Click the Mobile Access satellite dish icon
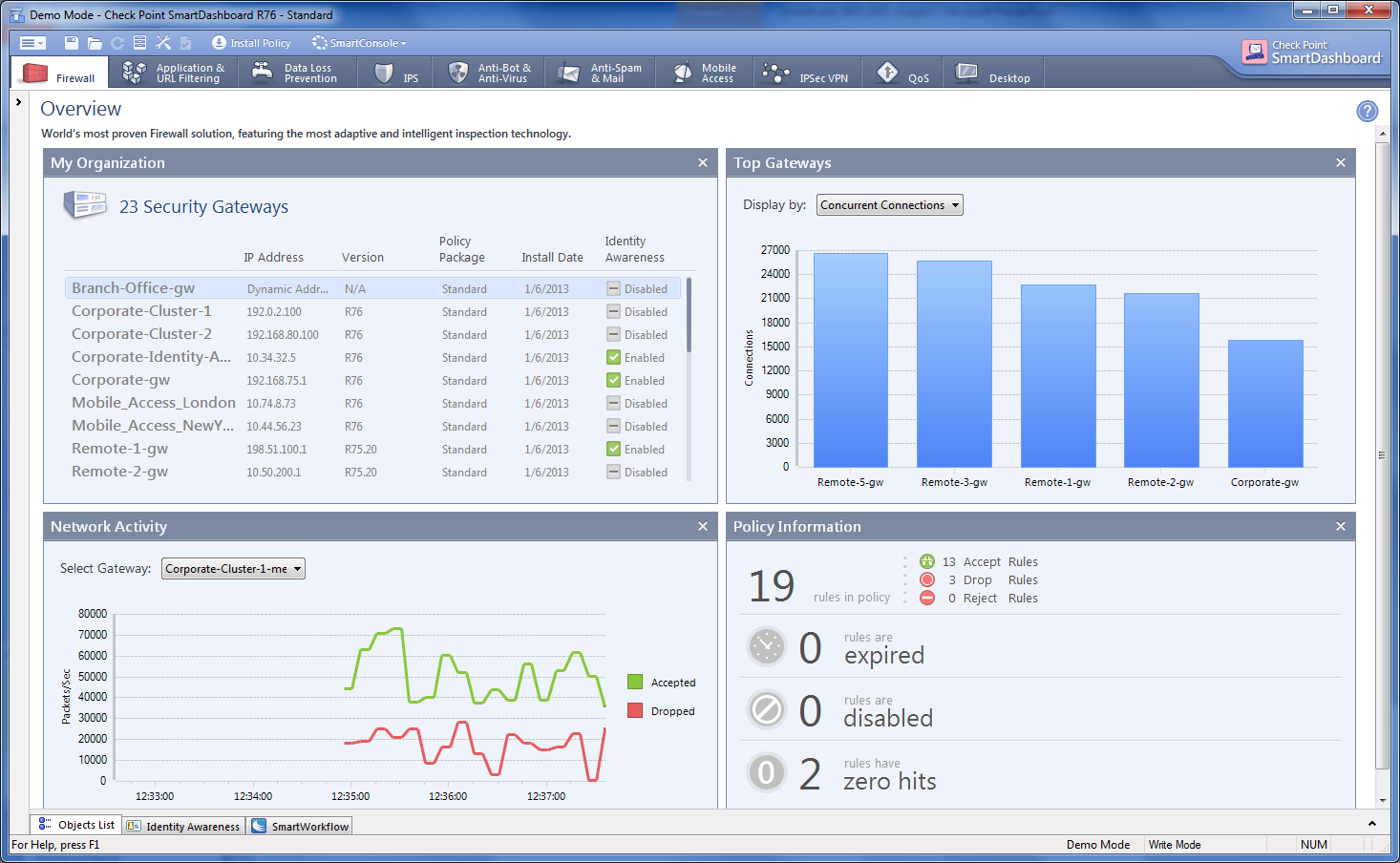 point(683,73)
